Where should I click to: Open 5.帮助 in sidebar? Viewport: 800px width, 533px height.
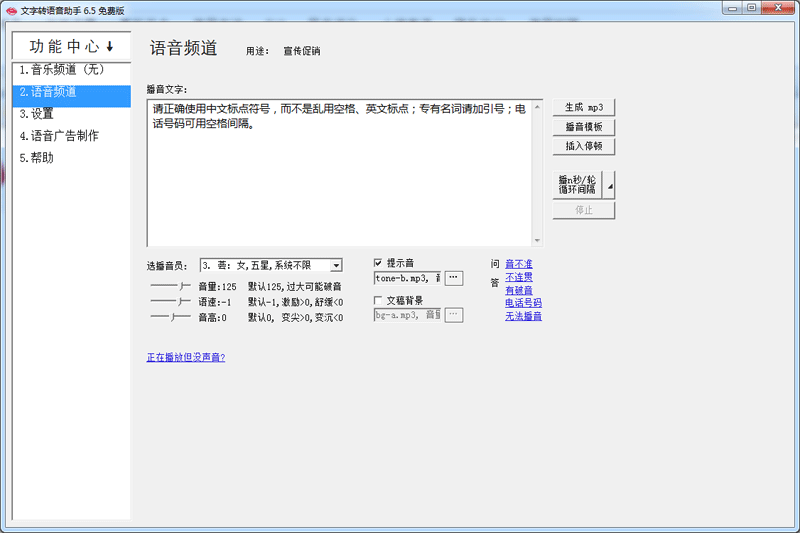37,158
